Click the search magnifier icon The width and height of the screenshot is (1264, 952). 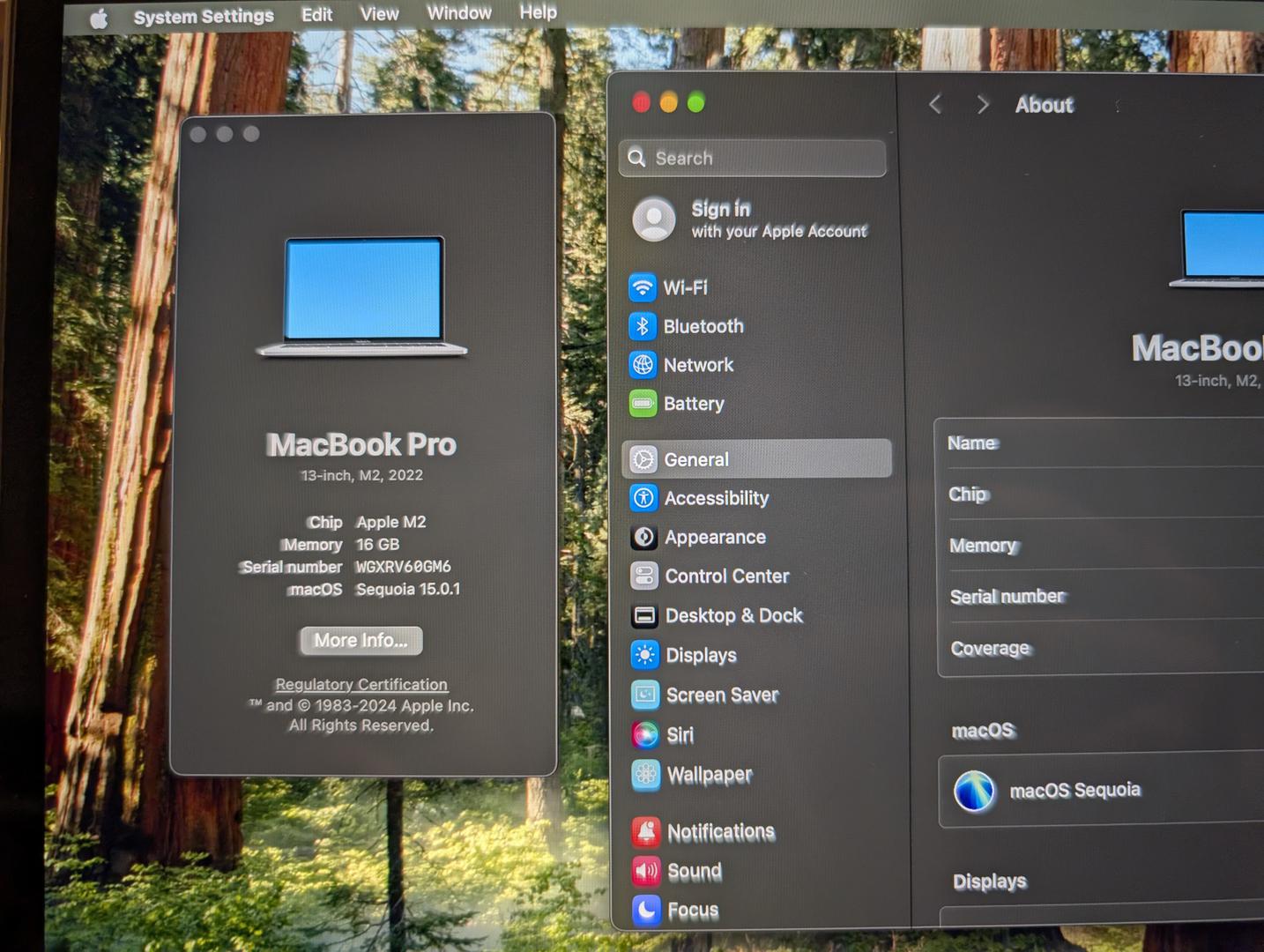coord(636,157)
